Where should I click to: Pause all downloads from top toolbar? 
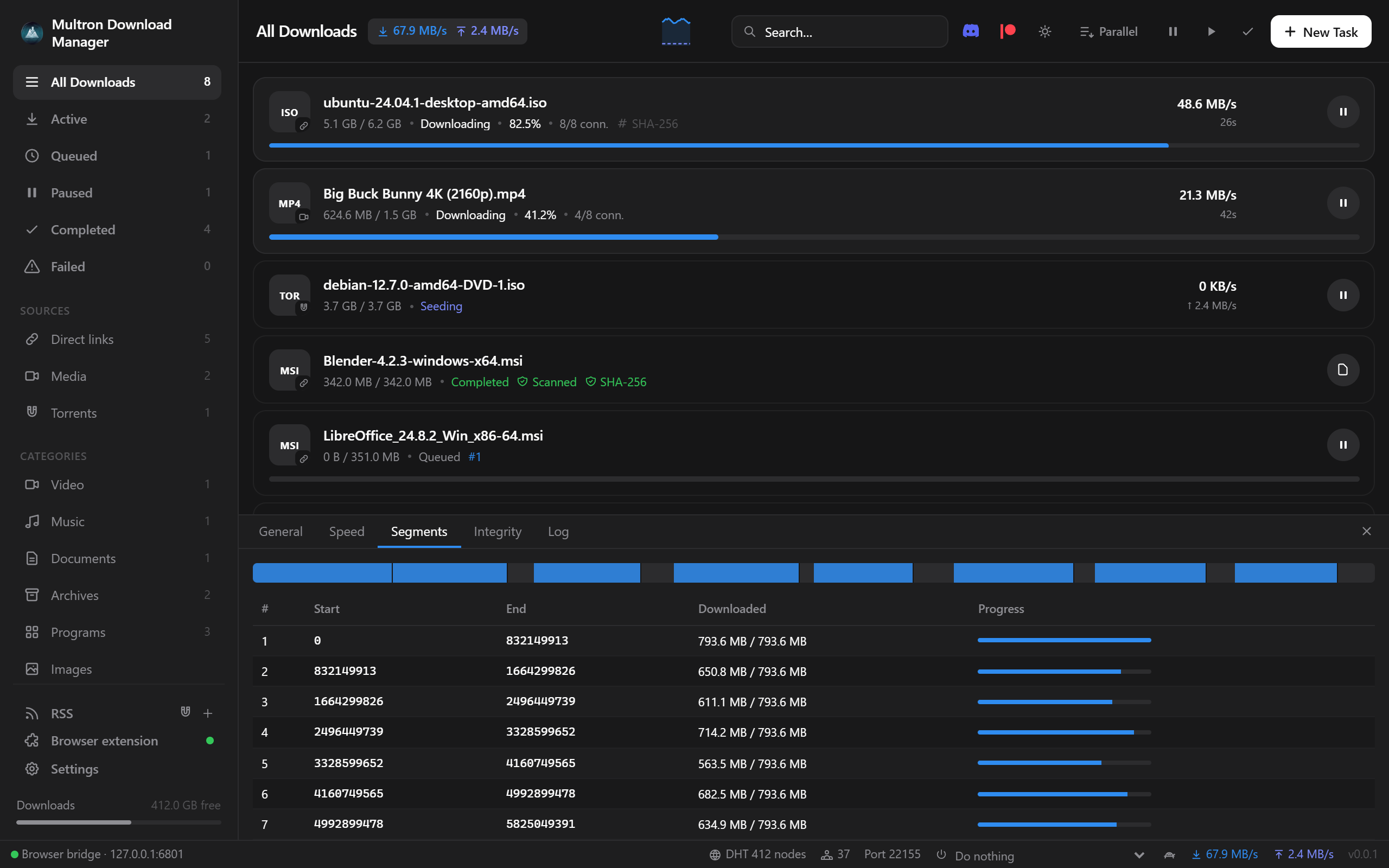point(1173,31)
